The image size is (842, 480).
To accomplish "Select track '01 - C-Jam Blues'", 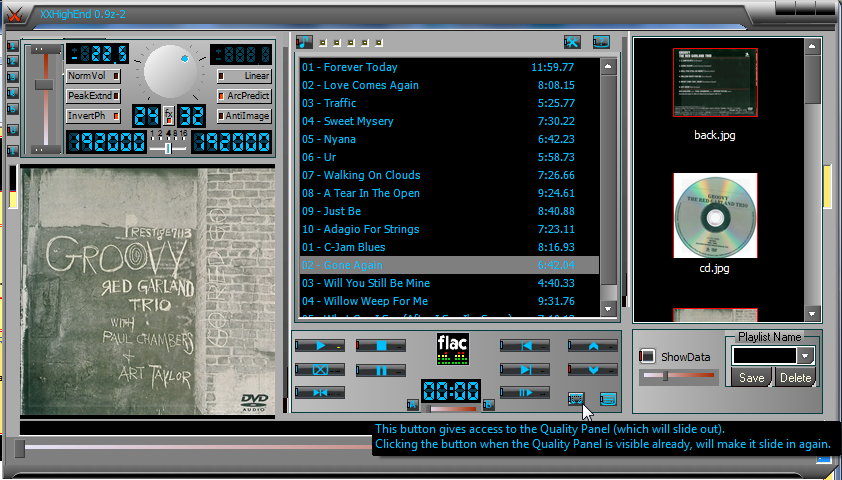I will [x=449, y=247].
